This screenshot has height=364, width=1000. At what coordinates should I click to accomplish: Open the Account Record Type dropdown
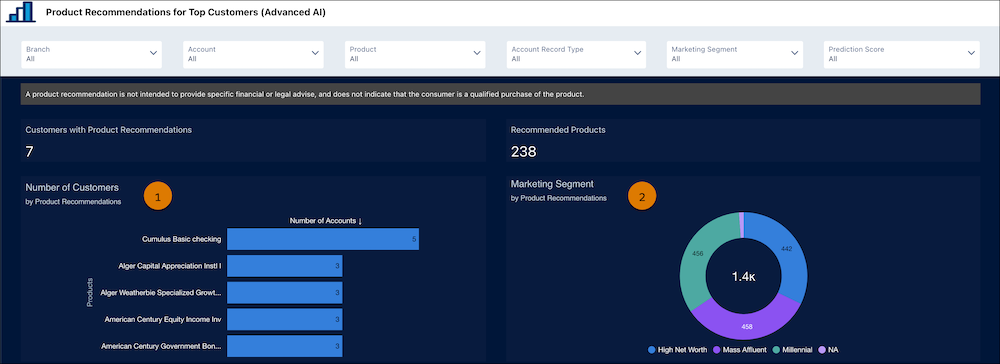pyautogui.click(x=577, y=54)
